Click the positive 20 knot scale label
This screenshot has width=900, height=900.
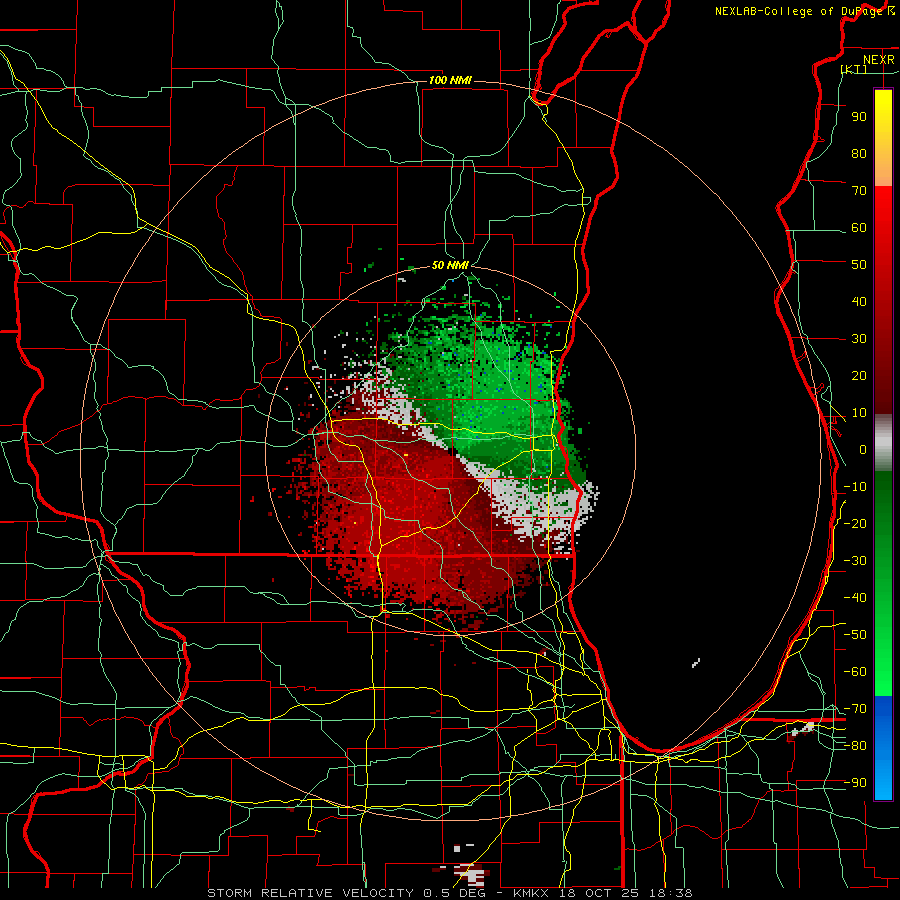pyautogui.click(x=859, y=376)
